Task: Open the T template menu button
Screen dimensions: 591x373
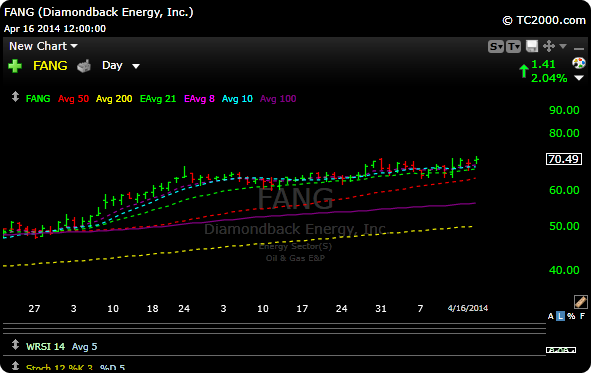Action: (x=513, y=46)
